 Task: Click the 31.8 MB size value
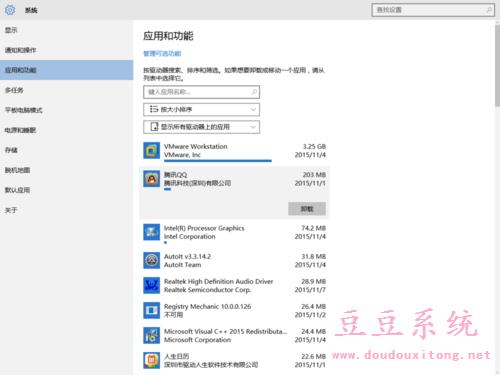(x=313, y=256)
